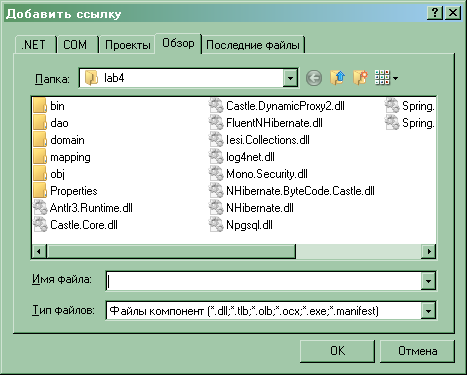Select the obj folder icon
The width and height of the screenshot is (467, 375).
40,174
